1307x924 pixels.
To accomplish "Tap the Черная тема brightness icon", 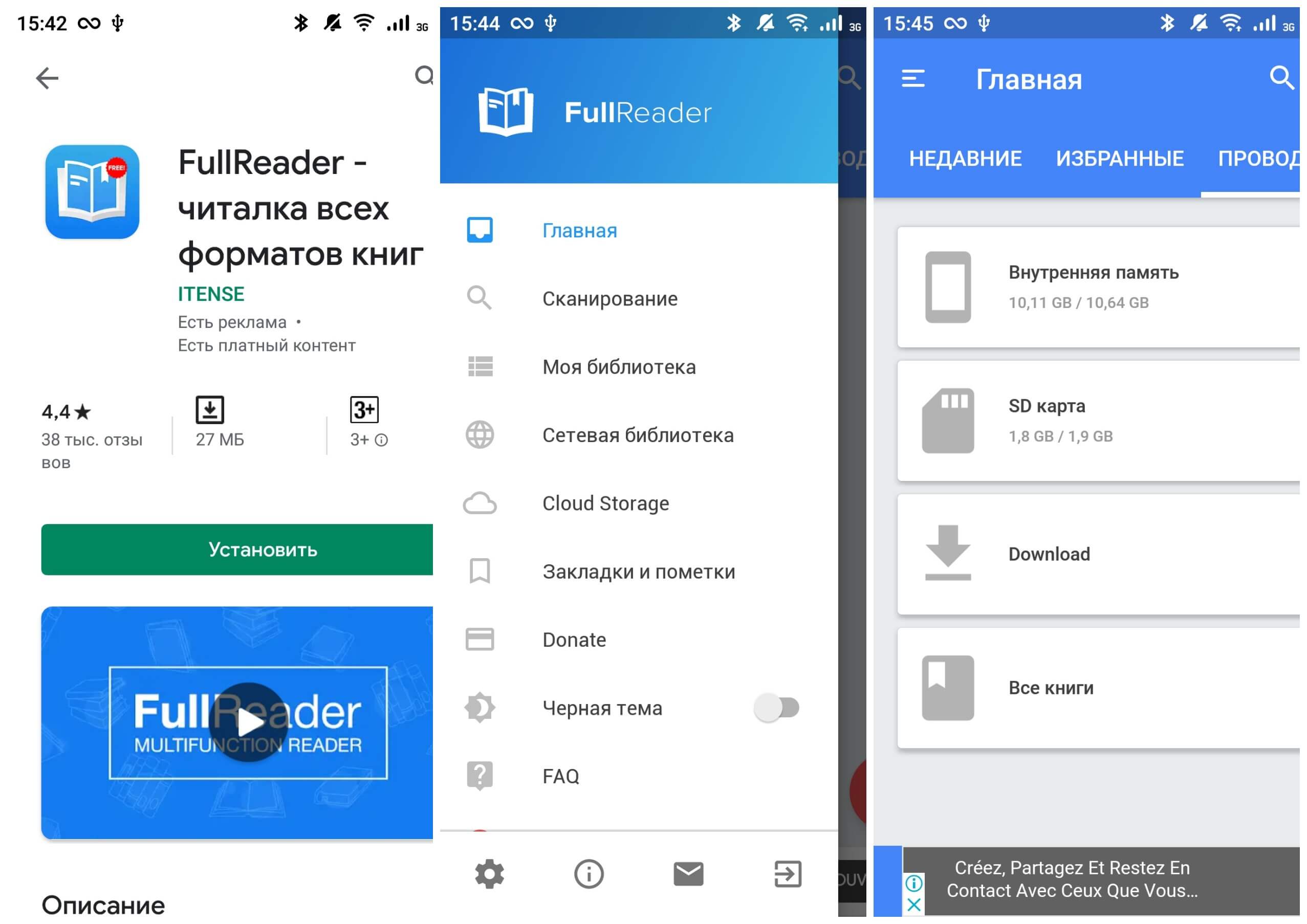I will tap(480, 707).
